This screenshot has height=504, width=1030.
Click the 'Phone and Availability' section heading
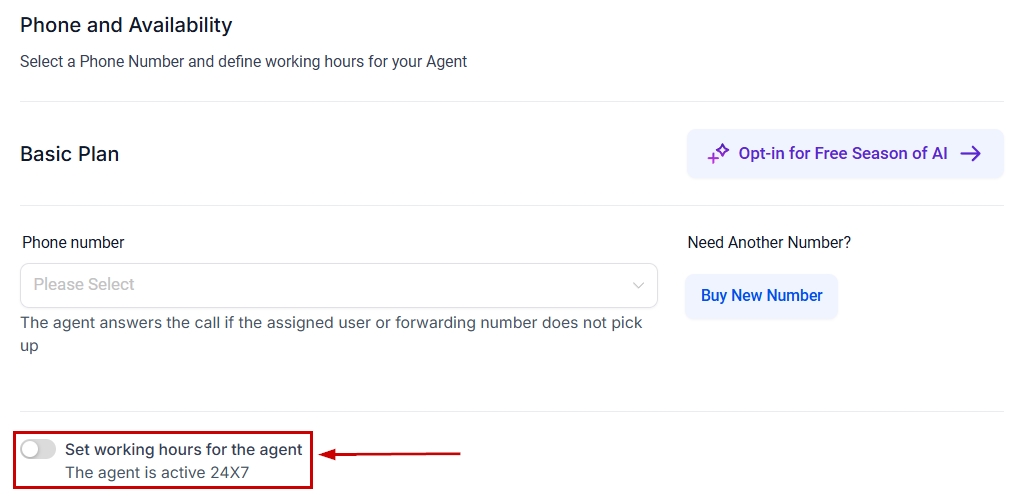(126, 25)
